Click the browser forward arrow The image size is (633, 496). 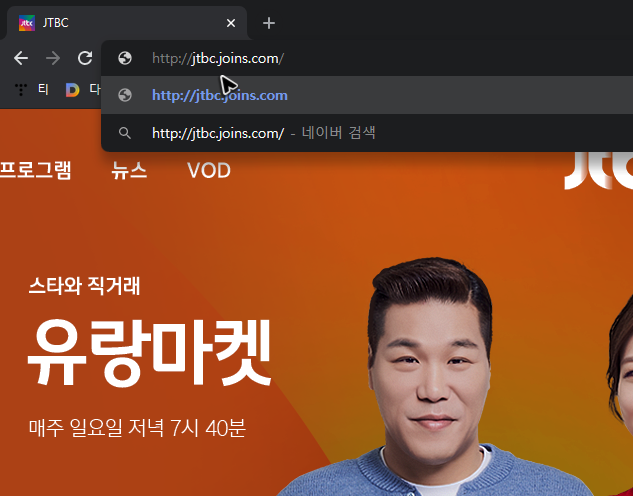(53, 59)
